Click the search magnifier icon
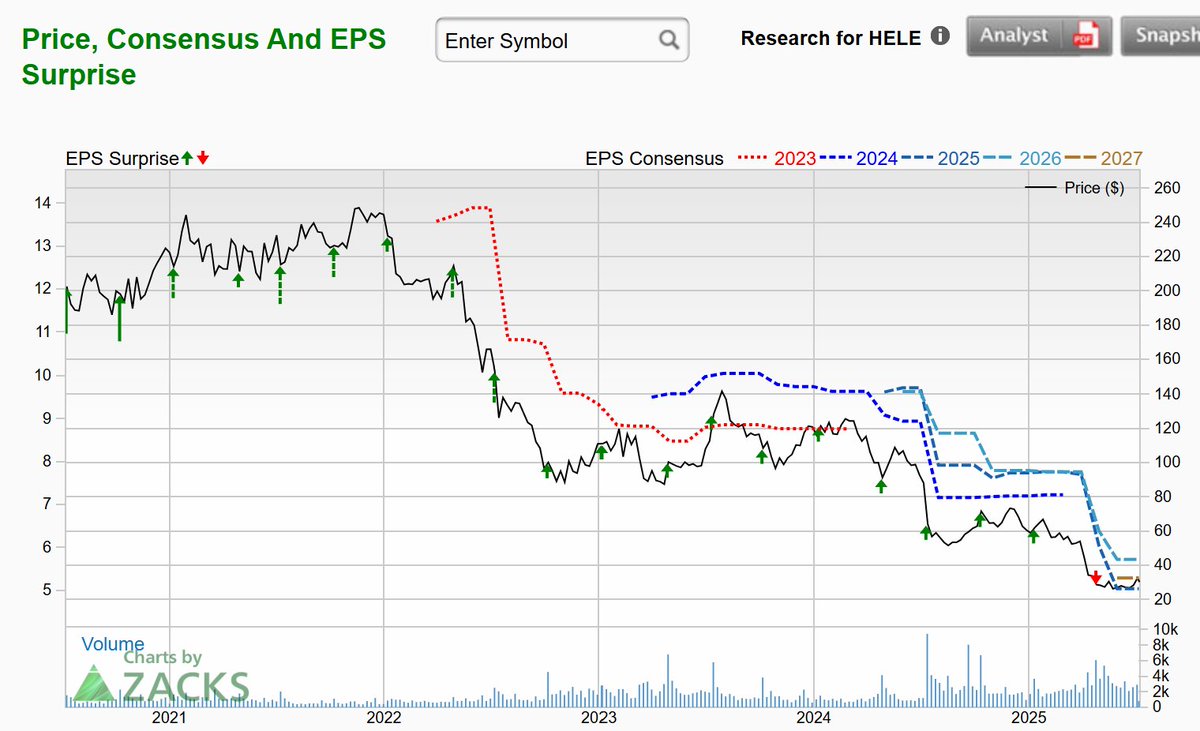1200x731 pixels. click(x=669, y=40)
